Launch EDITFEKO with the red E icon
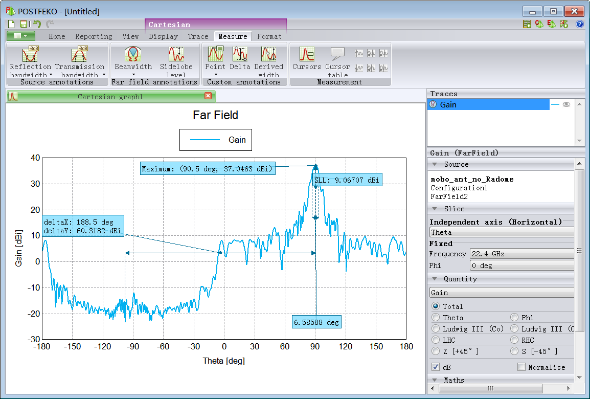The width and height of the screenshot is (590, 399). tap(551, 24)
